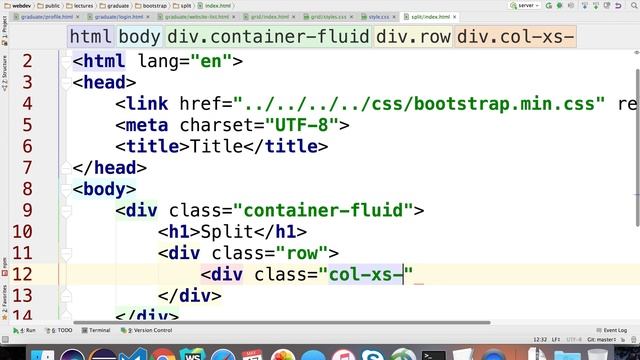Open Terminal app from the Dock
640x360 pixels.
coord(433,354)
